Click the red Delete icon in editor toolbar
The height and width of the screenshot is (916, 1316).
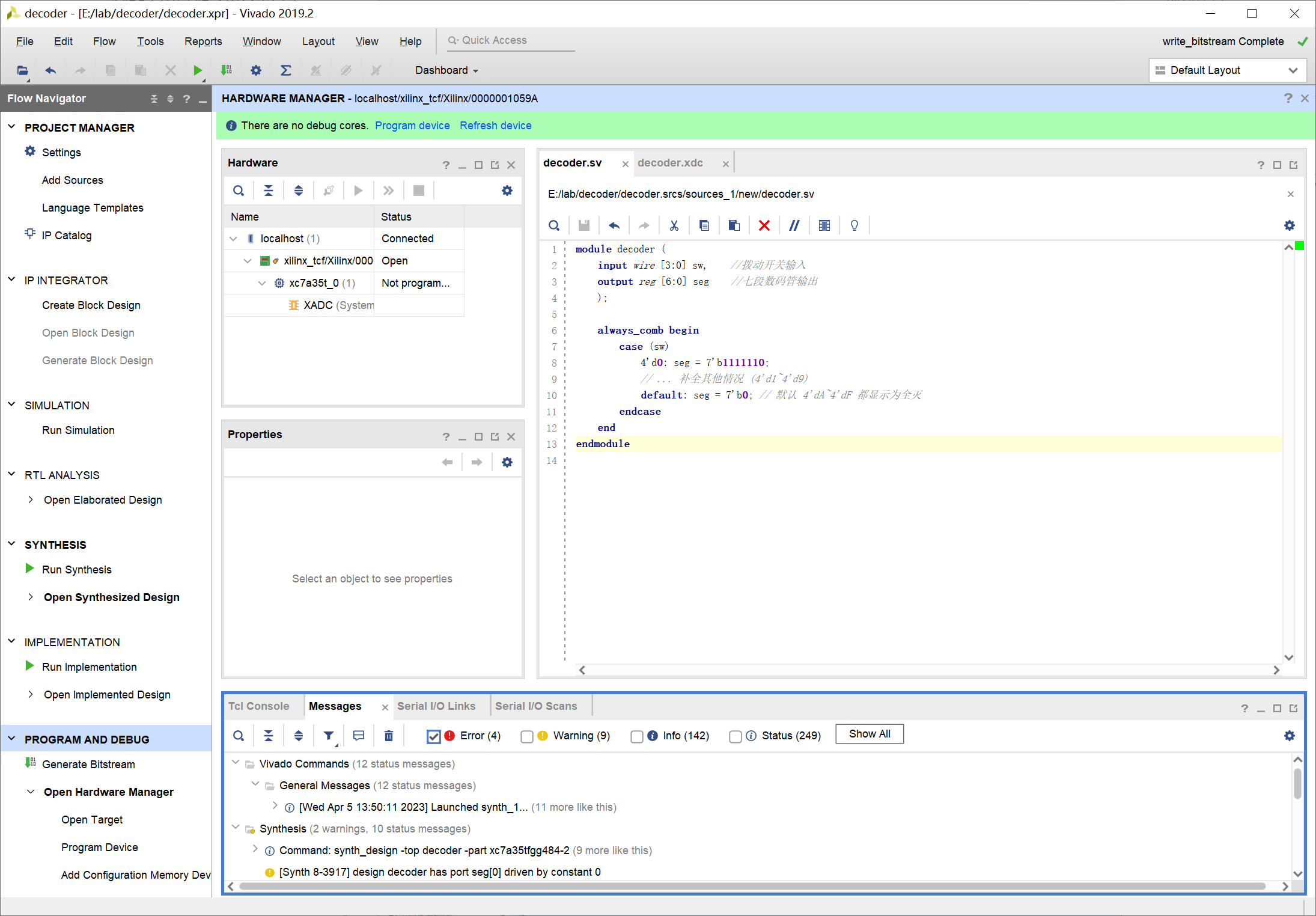(x=764, y=225)
